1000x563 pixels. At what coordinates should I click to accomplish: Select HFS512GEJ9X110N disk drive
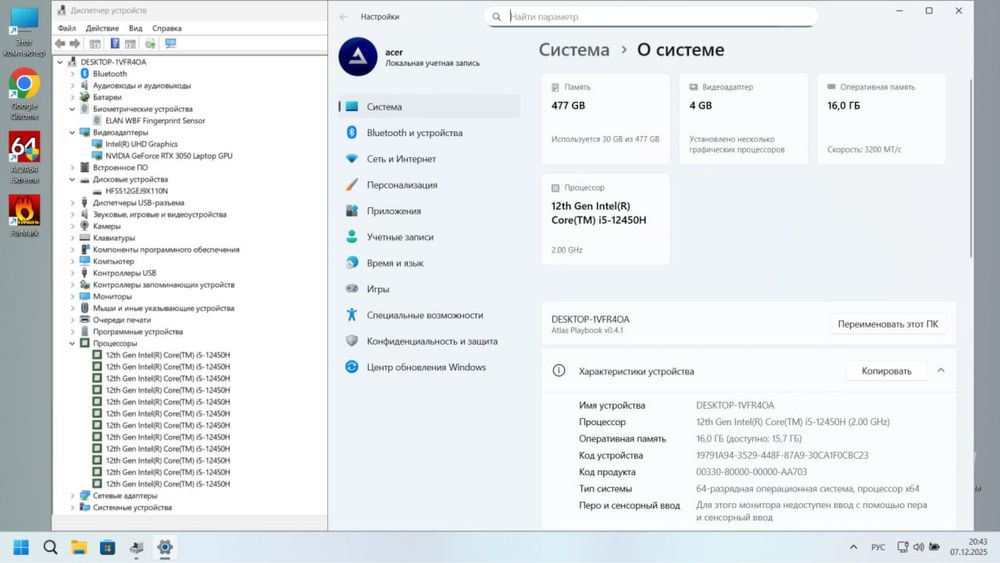point(136,191)
